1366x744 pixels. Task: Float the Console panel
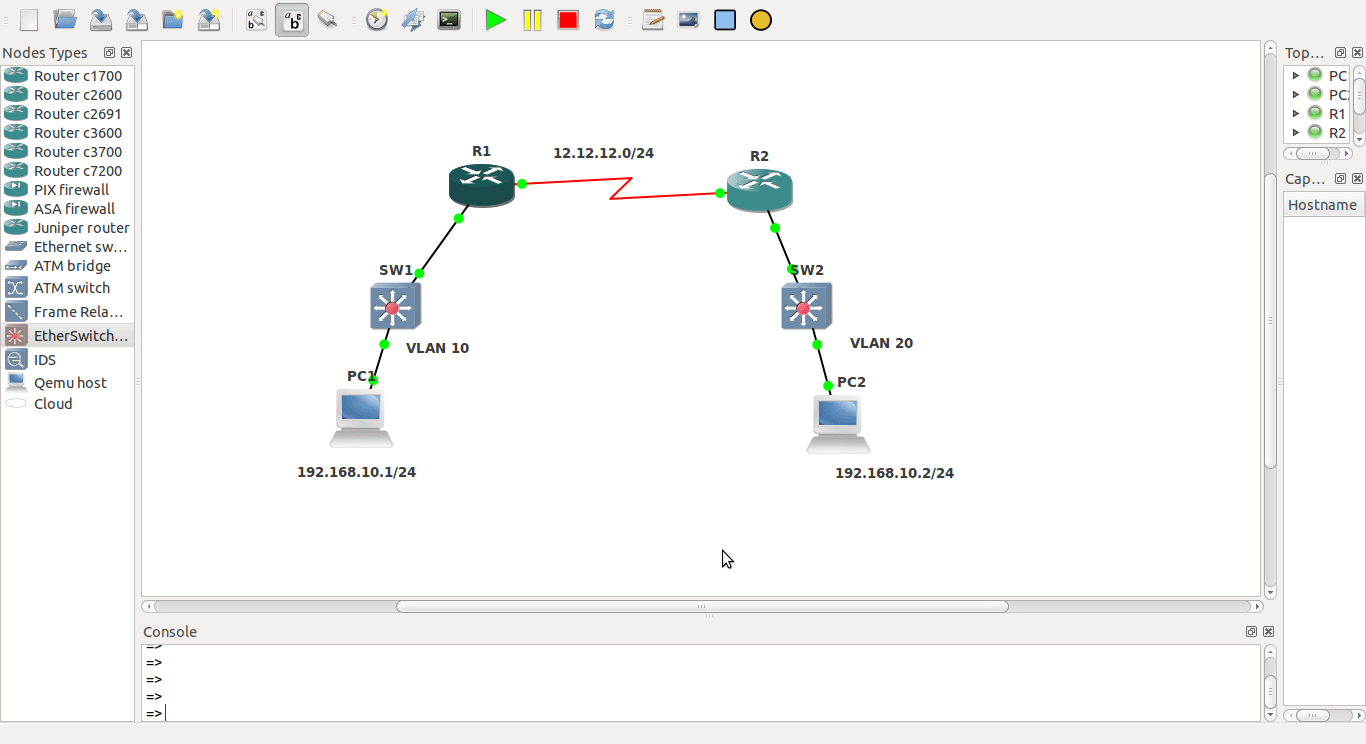click(x=1251, y=632)
